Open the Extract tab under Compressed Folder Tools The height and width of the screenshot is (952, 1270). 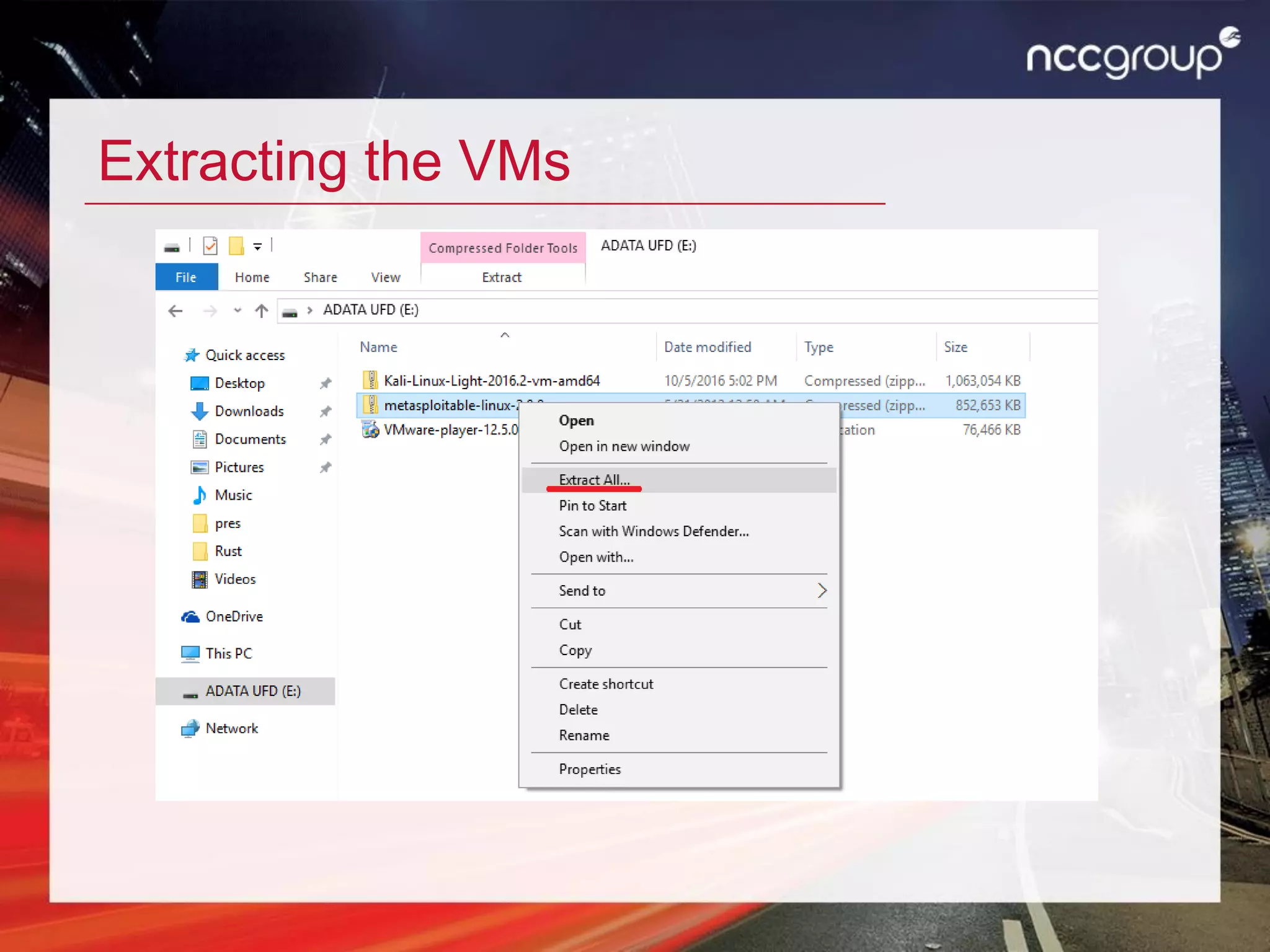502,277
